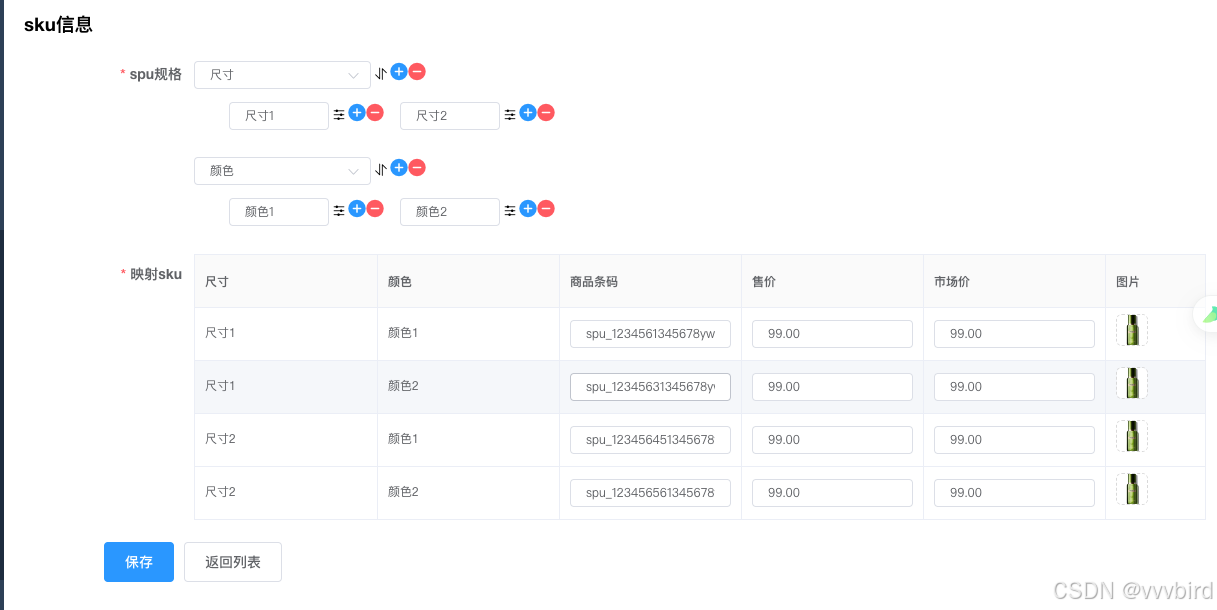
Task: Focus the barcode field for 尺寸1 颜色2
Action: [x=650, y=387]
